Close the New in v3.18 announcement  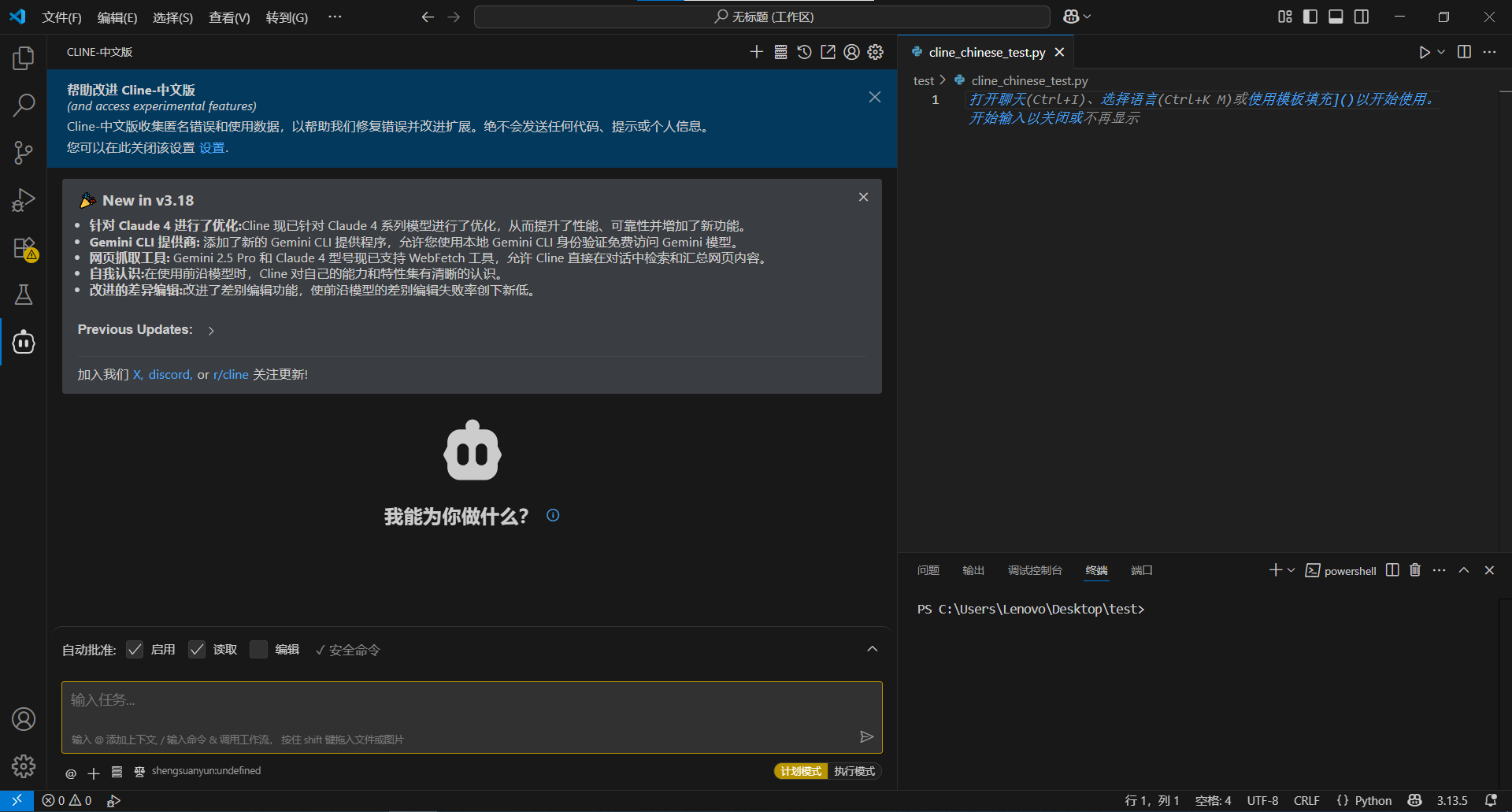coord(863,197)
